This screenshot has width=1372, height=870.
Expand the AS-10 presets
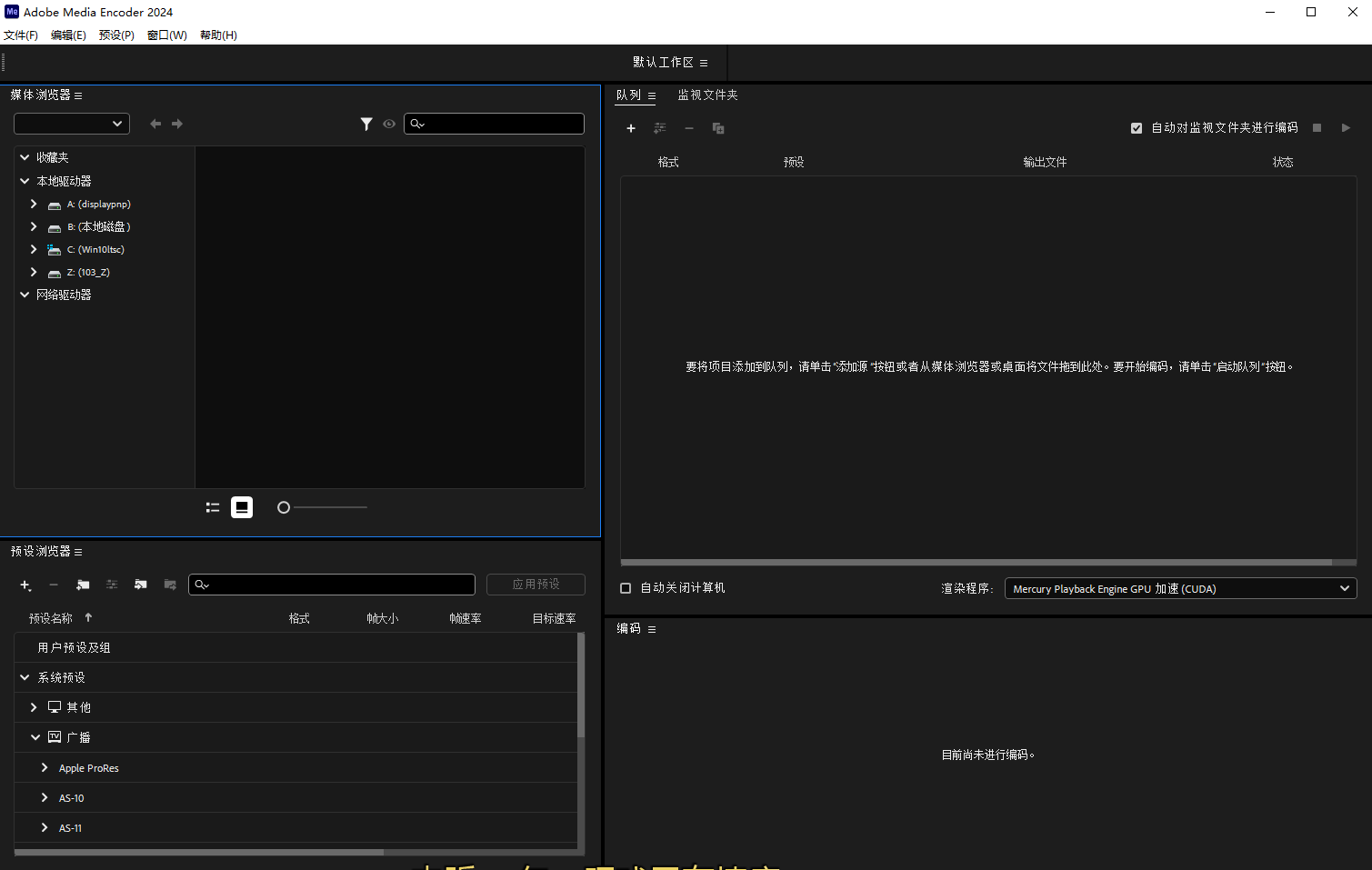click(45, 797)
